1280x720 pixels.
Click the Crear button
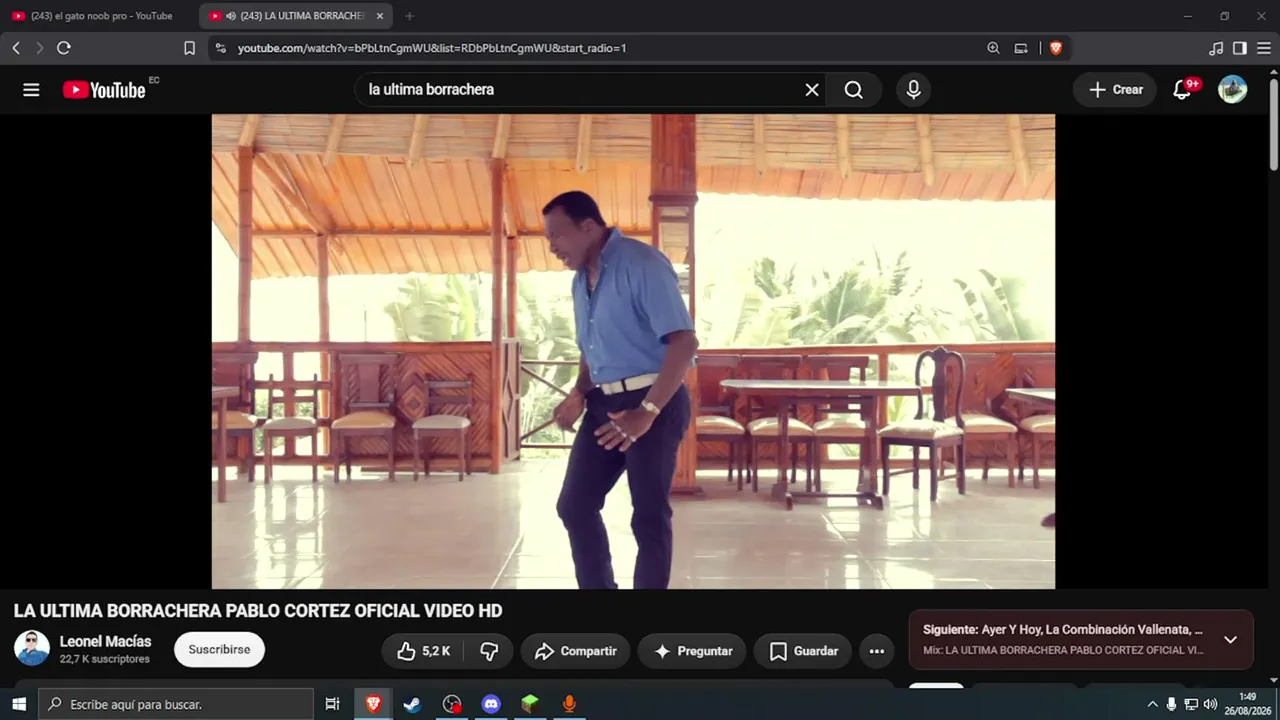pos(1115,90)
